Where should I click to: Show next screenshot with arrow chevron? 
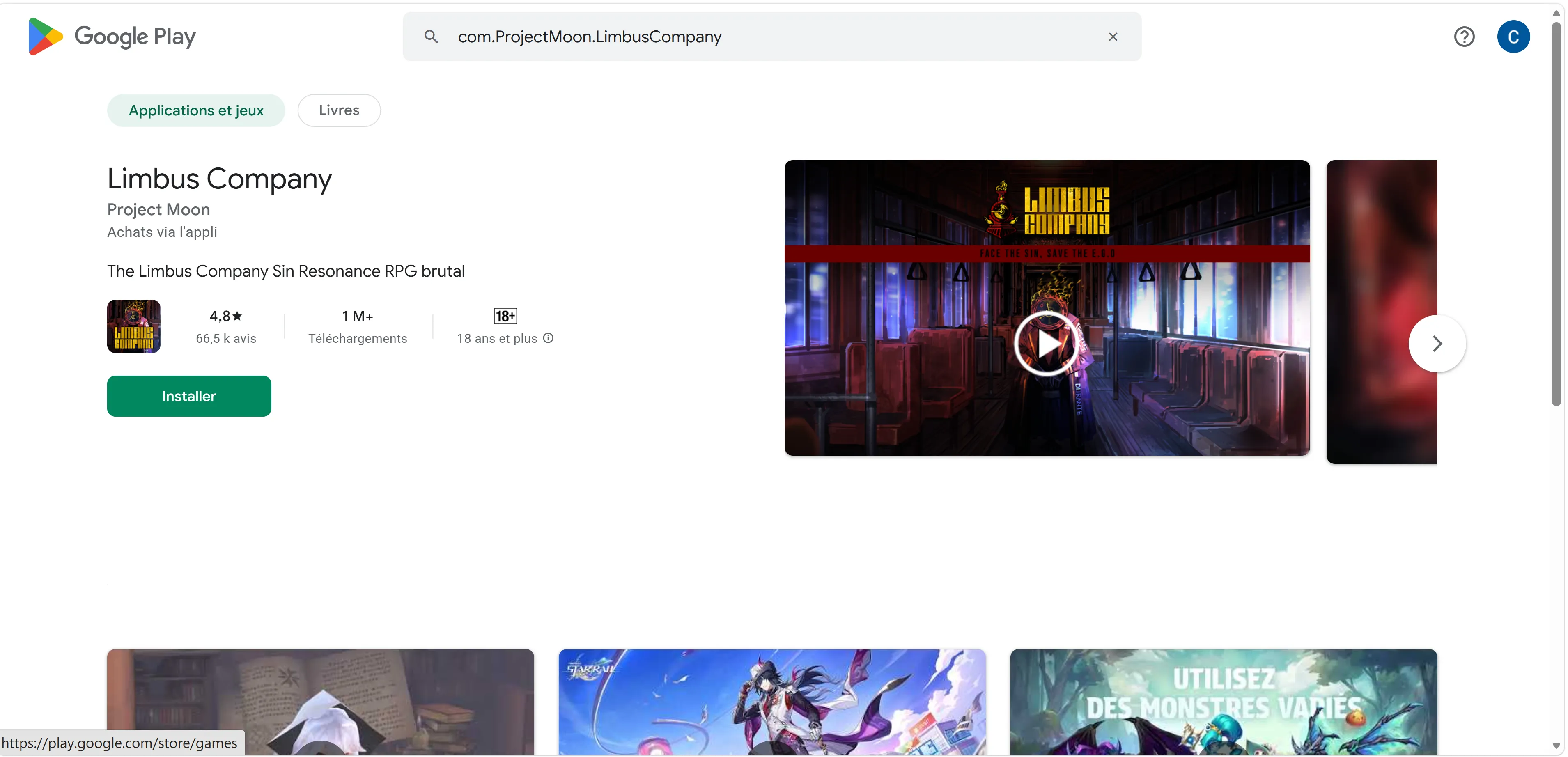(1437, 344)
